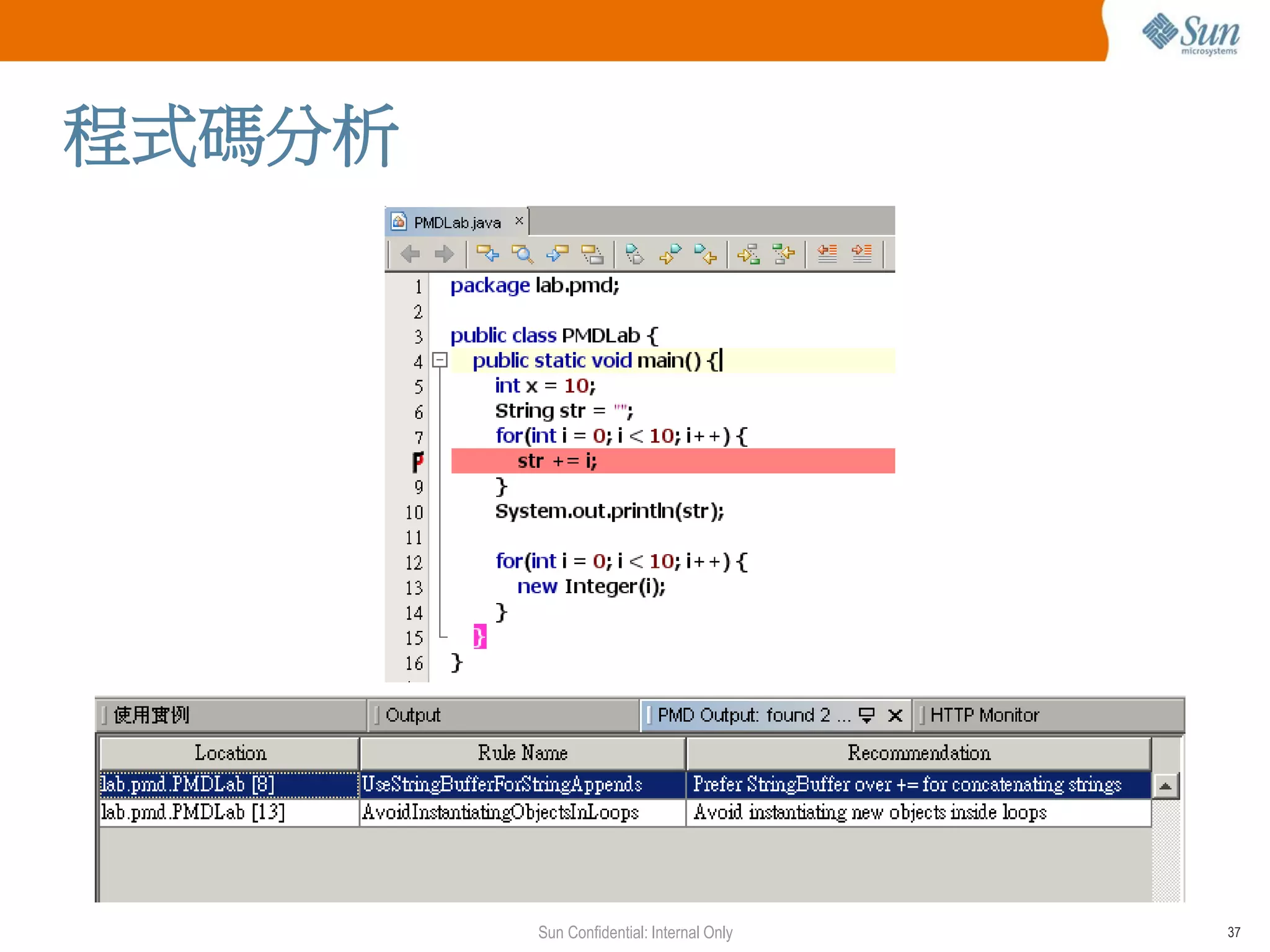
Task: Click the for loop on line 12
Action: (x=621, y=561)
